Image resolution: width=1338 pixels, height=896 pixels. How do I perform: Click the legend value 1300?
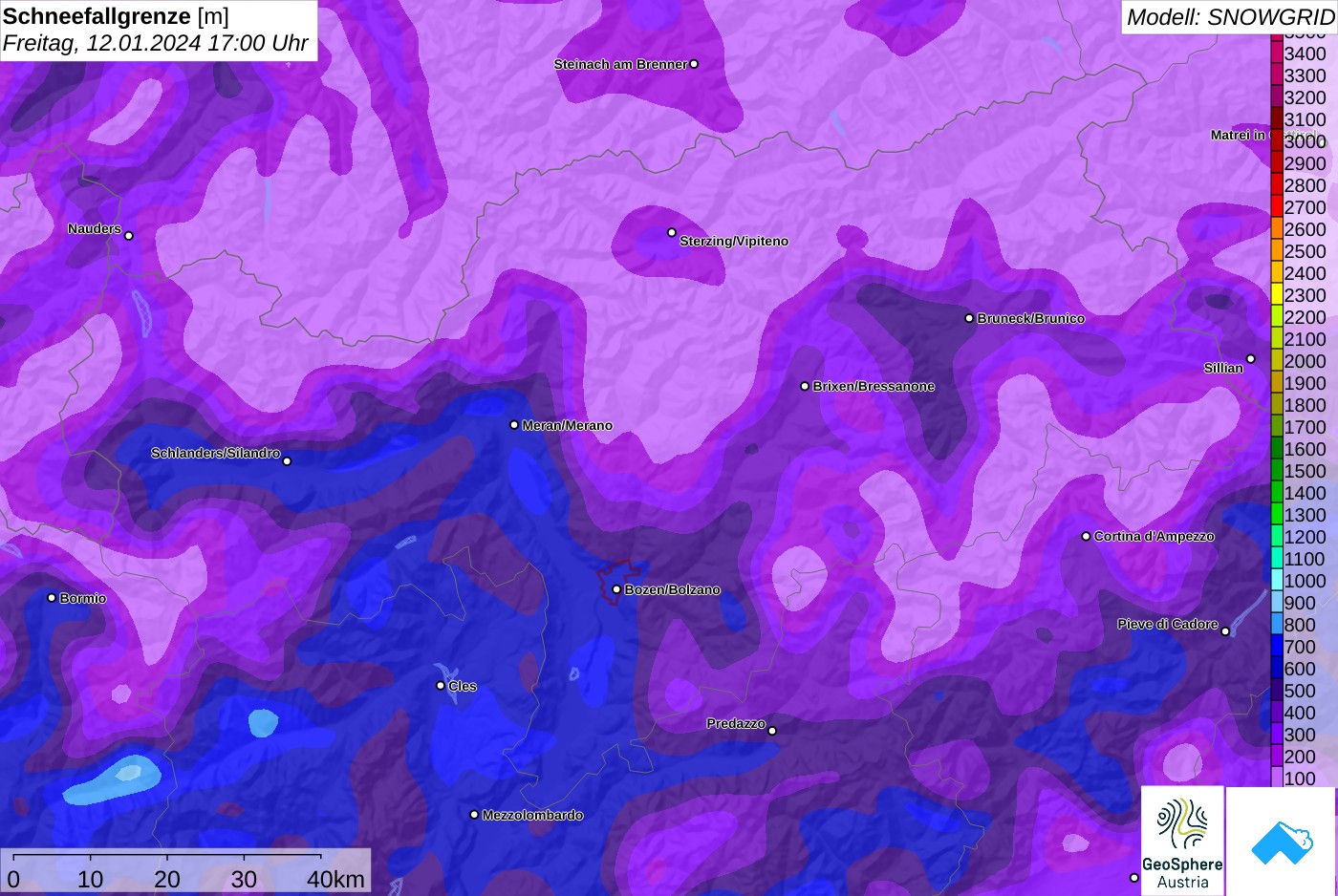(x=1306, y=515)
